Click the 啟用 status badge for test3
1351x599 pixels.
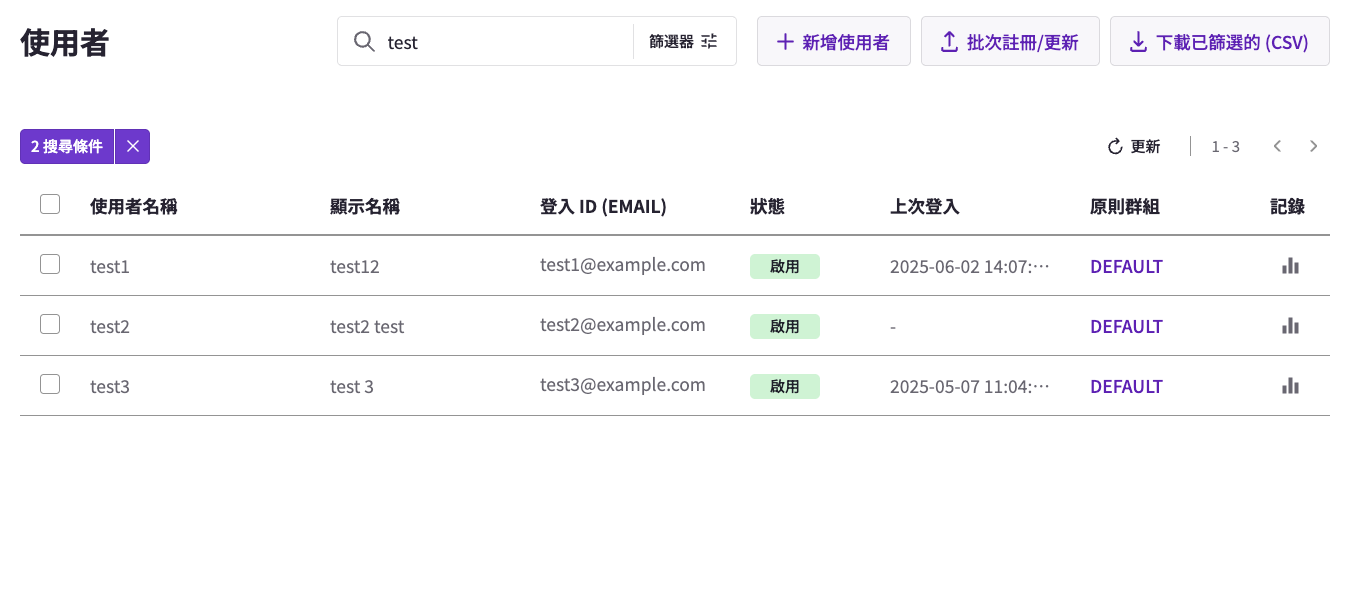785,386
